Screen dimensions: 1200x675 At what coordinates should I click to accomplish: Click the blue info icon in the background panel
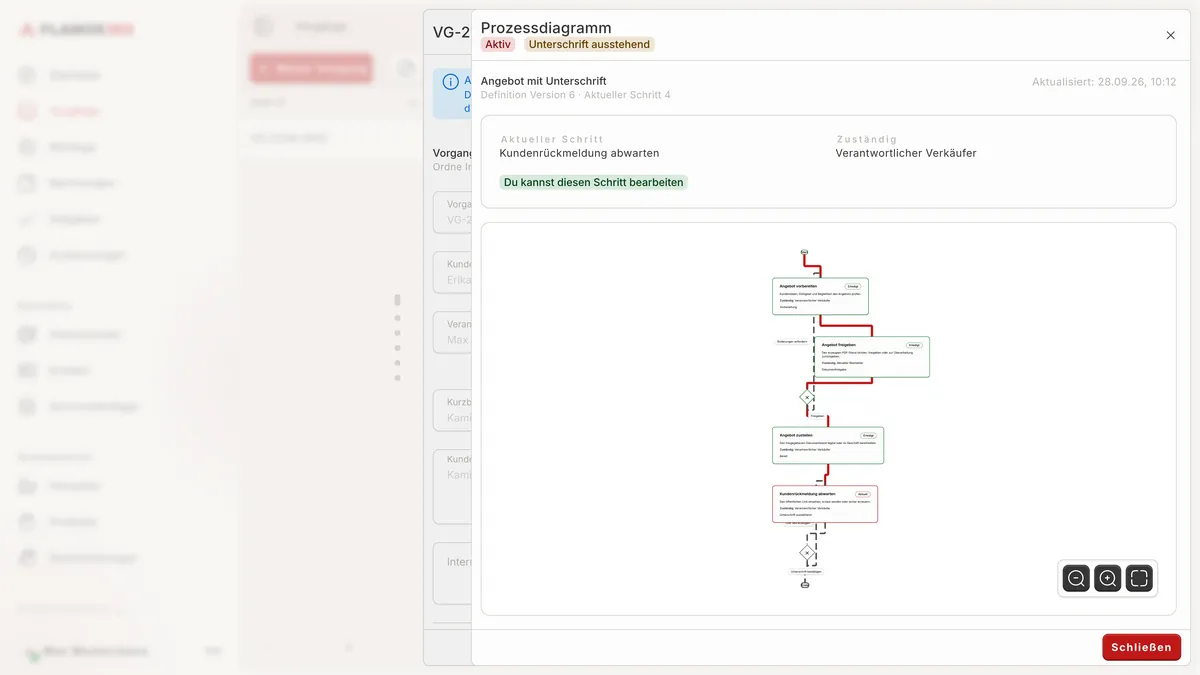click(x=451, y=82)
